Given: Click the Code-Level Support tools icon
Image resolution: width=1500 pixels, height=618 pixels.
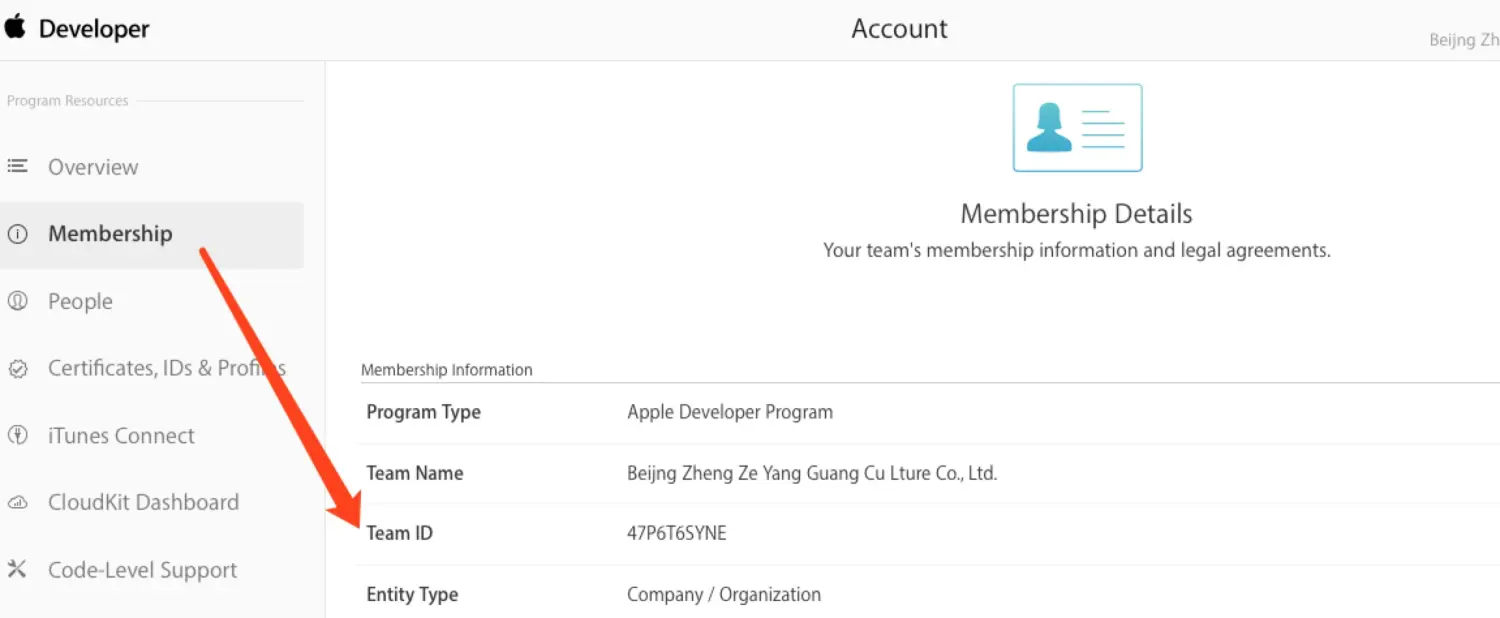Looking at the screenshot, I should pos(18,570).
